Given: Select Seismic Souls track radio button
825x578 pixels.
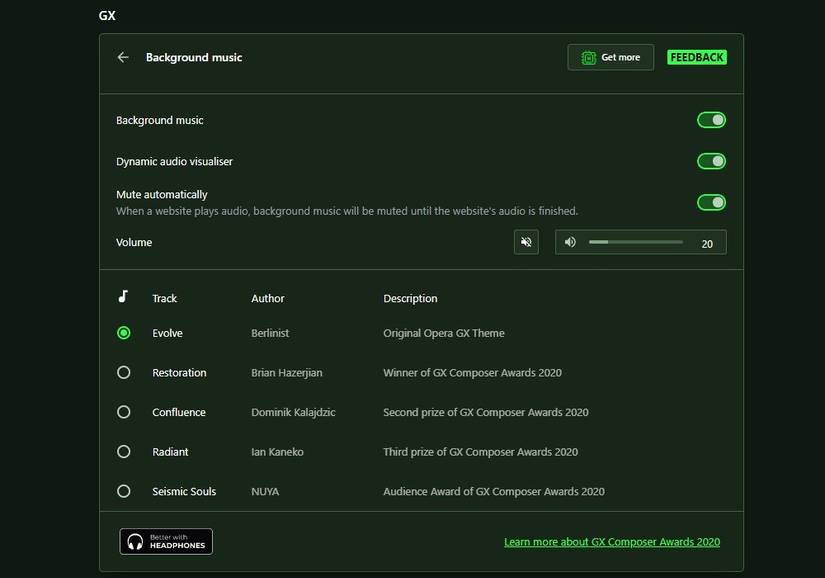Looking at the screenshot, I should [x=124, y=491].
